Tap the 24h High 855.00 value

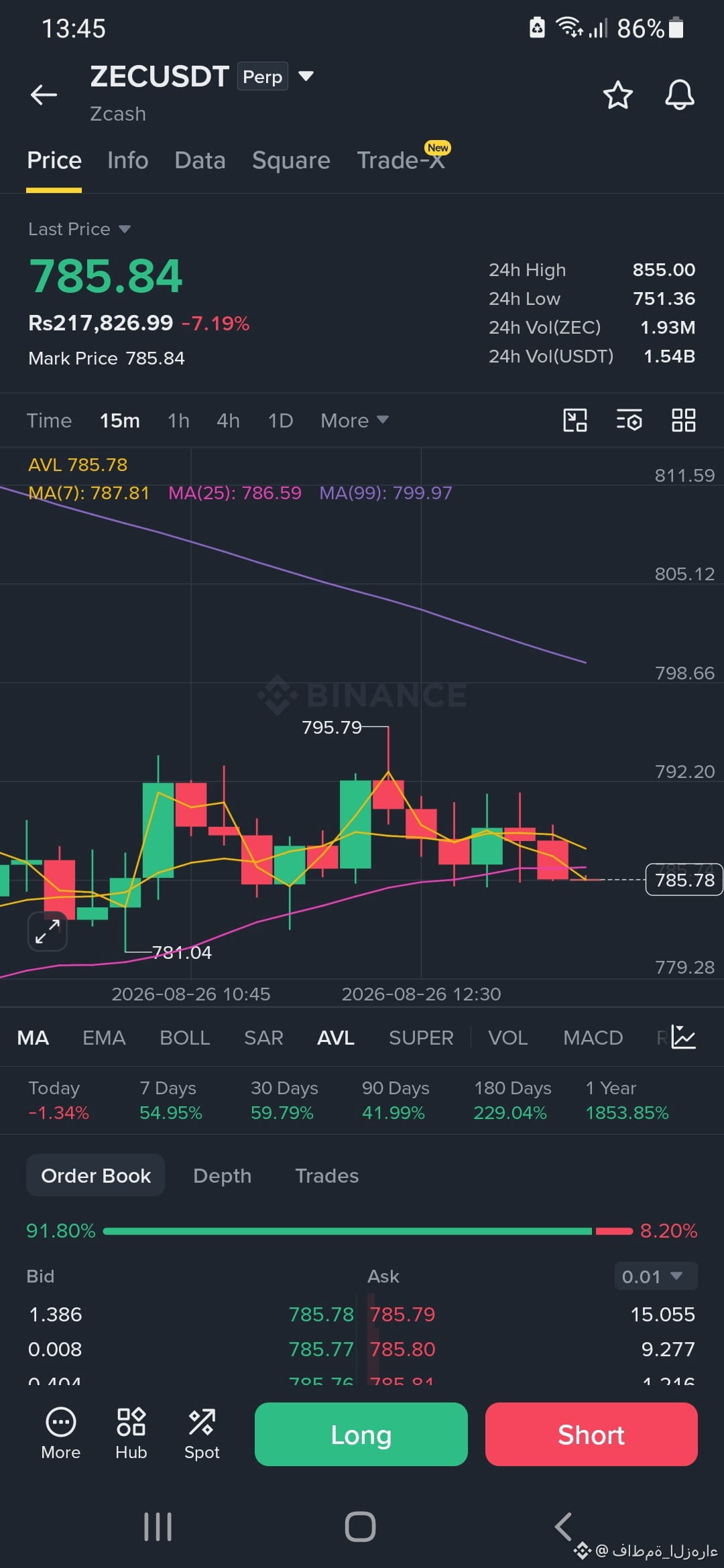[x=664, y=269]
